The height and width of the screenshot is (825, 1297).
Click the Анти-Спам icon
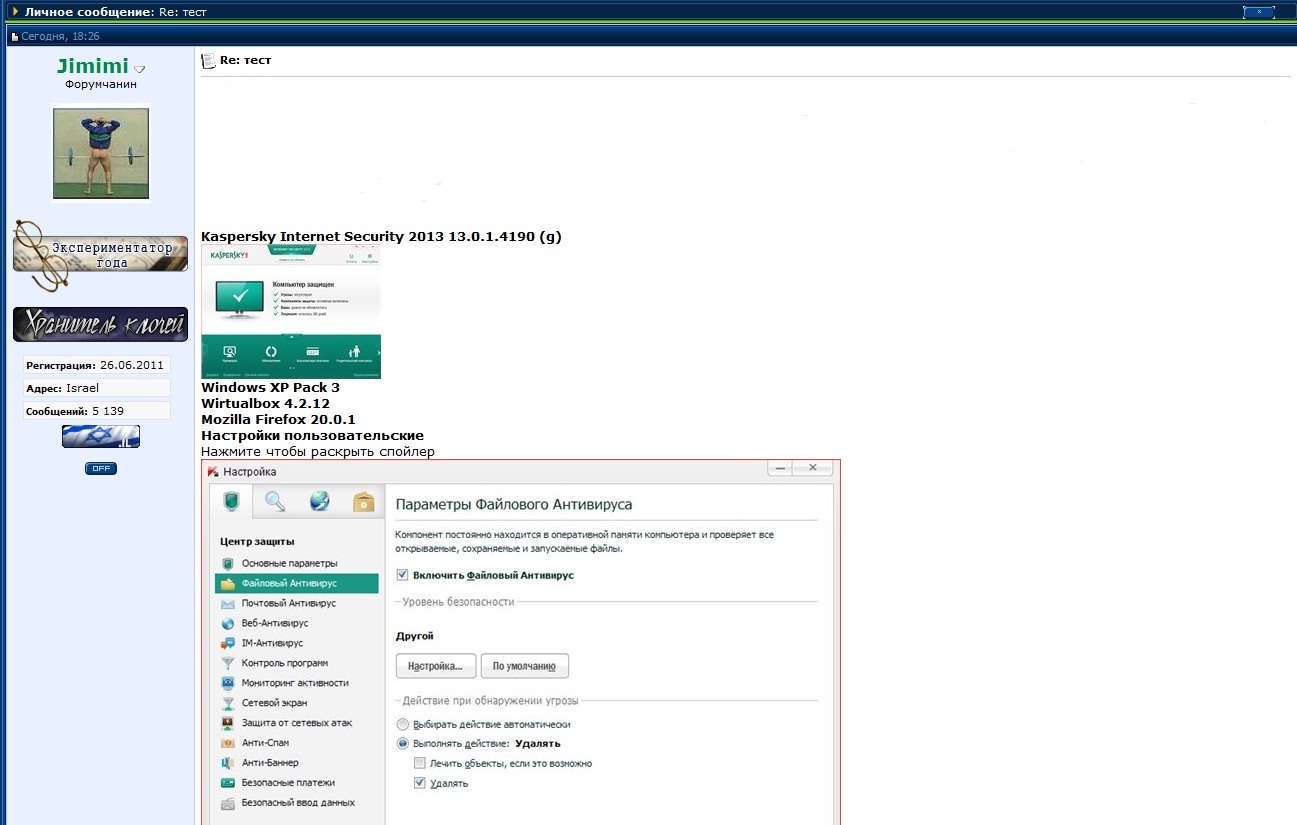click(x=227, y=743)
